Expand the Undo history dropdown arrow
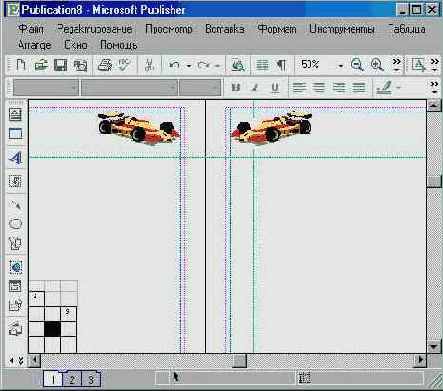 [189, 65]
